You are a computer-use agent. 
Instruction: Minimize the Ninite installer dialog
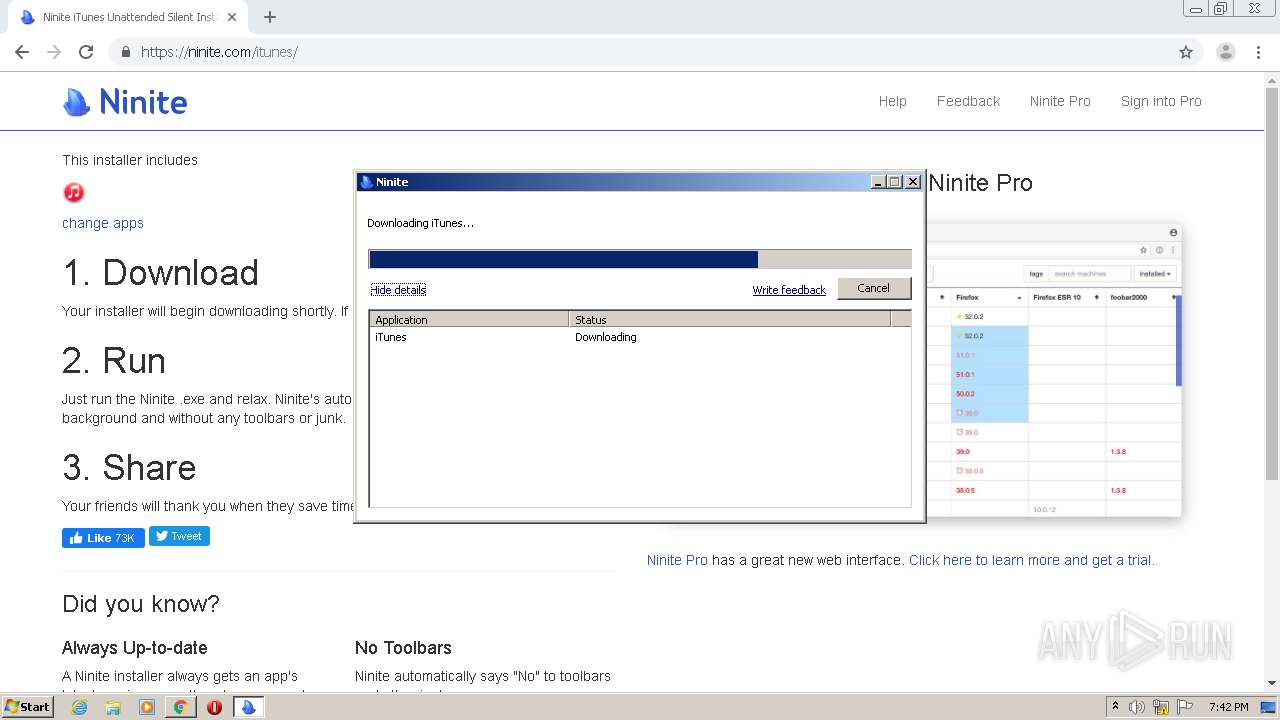point(878,182)
